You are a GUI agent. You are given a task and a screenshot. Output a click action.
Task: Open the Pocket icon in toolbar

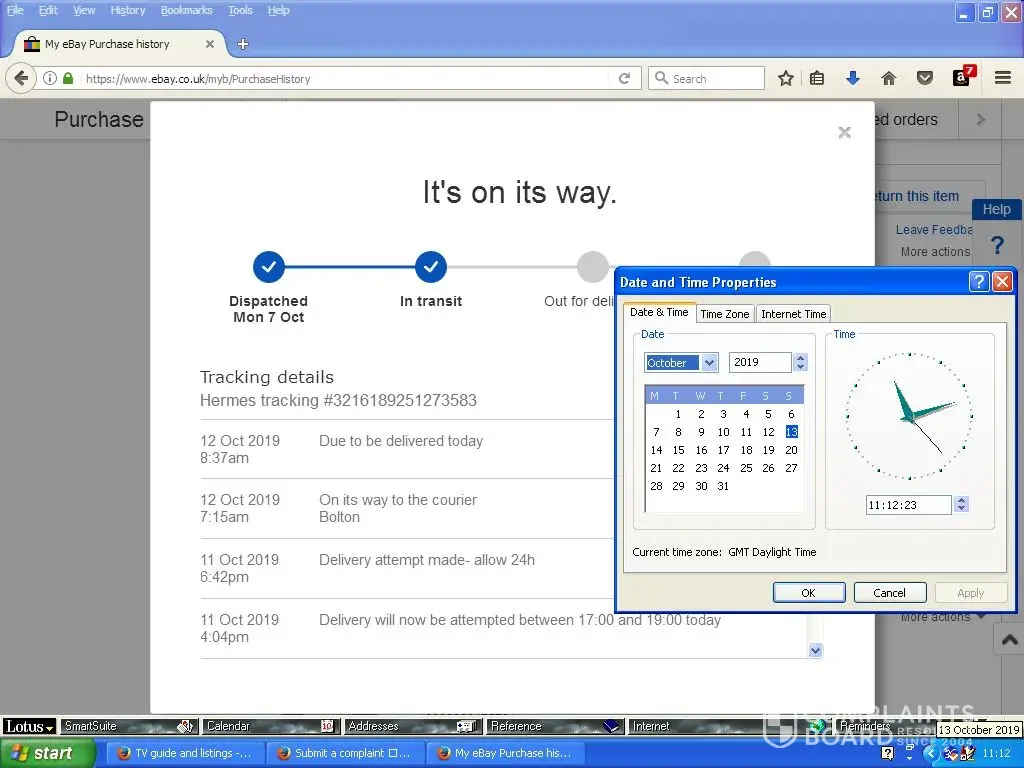pyautogui.click(x=925, y=78)
